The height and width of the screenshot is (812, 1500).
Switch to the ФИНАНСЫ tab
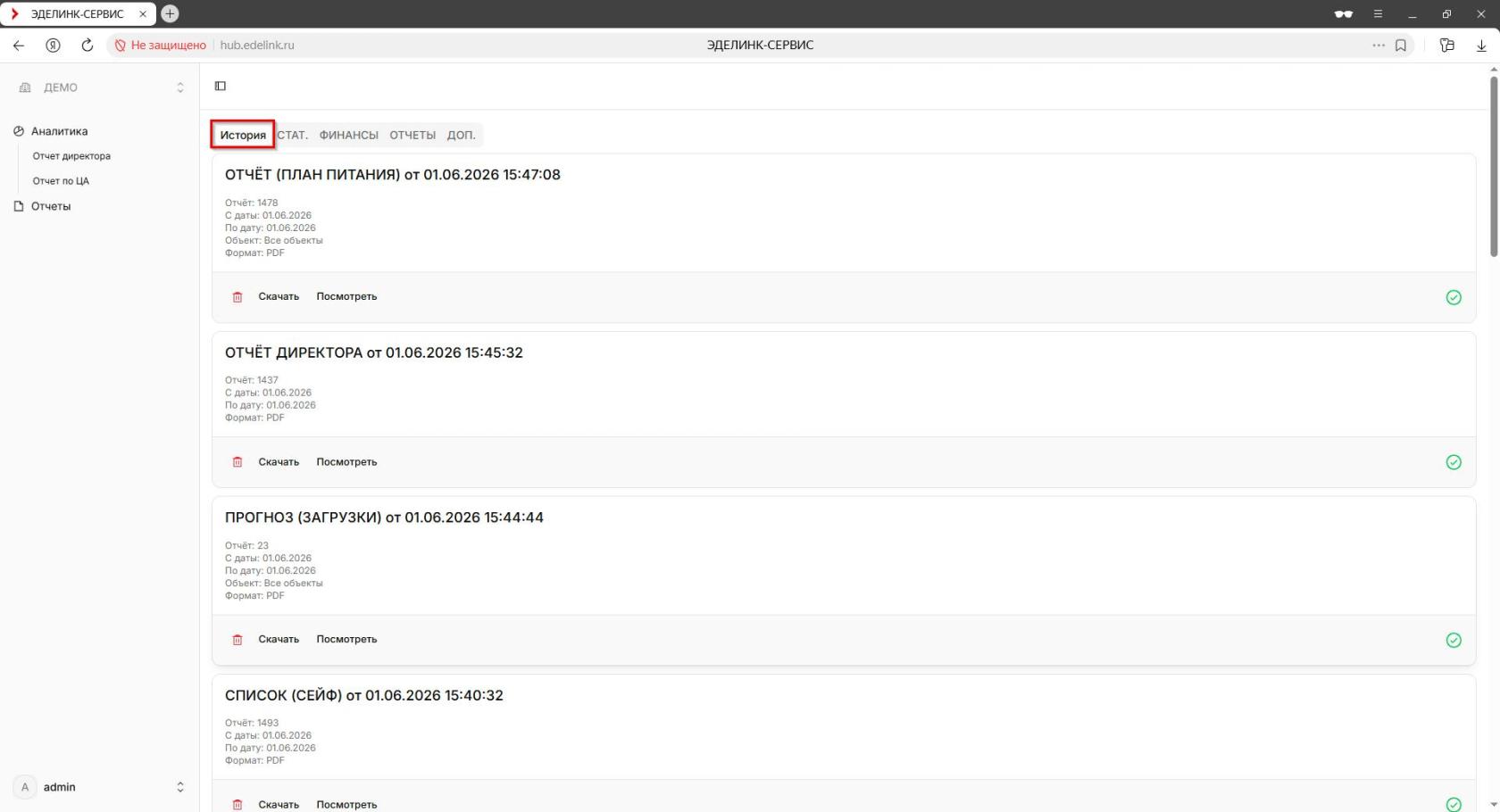pyautogui.click(x=349, y=135)
